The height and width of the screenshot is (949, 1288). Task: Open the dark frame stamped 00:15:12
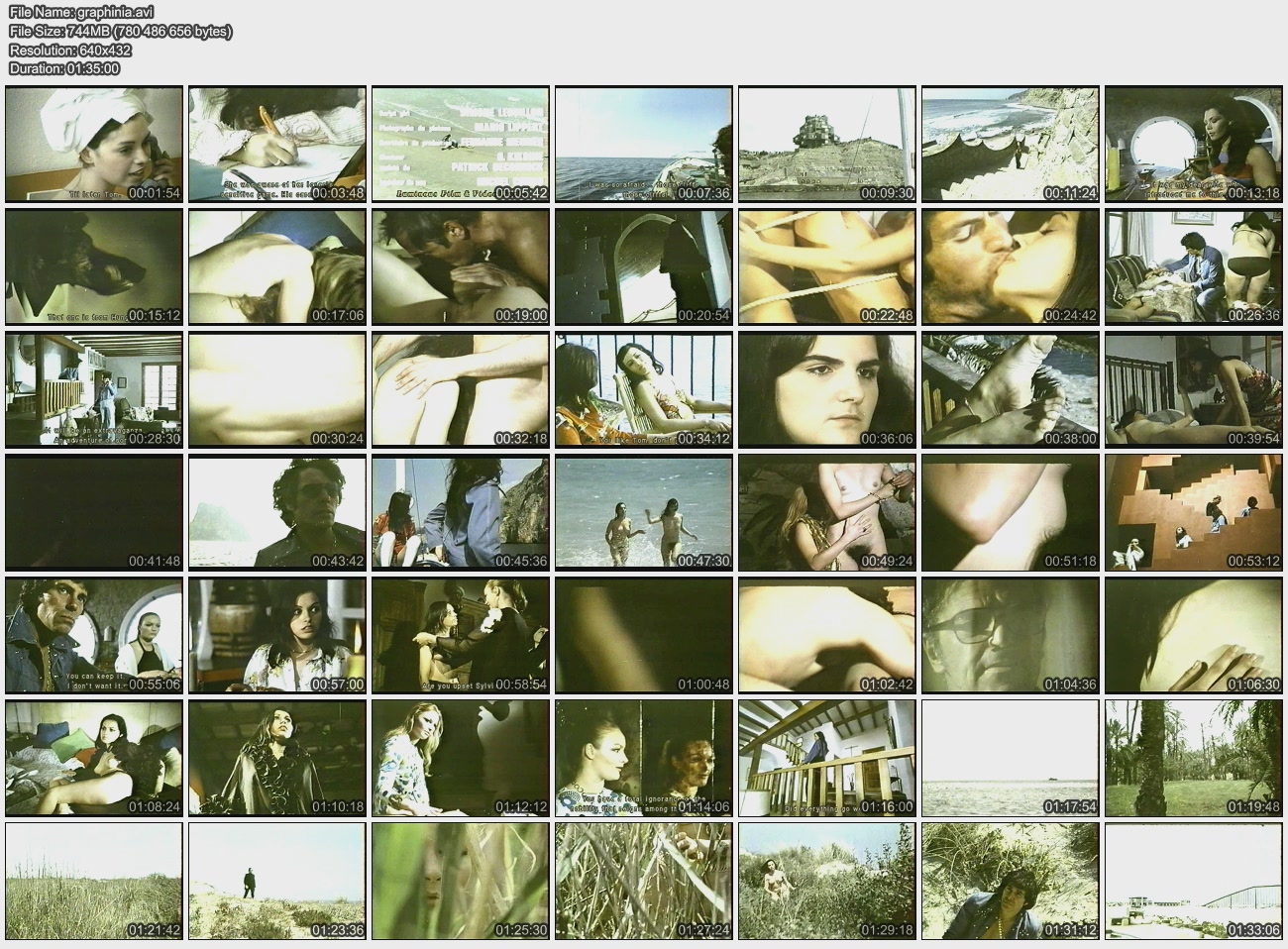coord(94,267)
